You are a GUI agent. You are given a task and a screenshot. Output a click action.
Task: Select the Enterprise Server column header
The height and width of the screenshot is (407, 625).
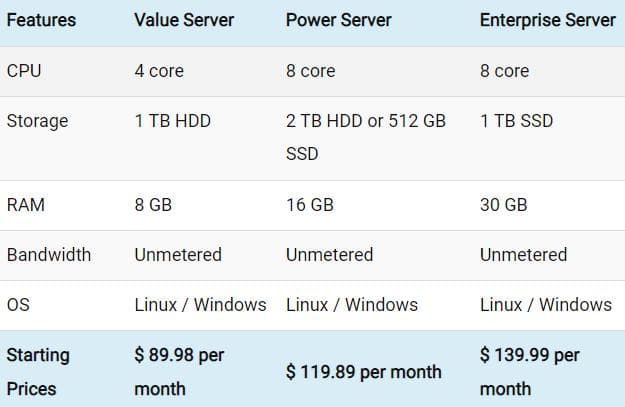coord(547,20)
